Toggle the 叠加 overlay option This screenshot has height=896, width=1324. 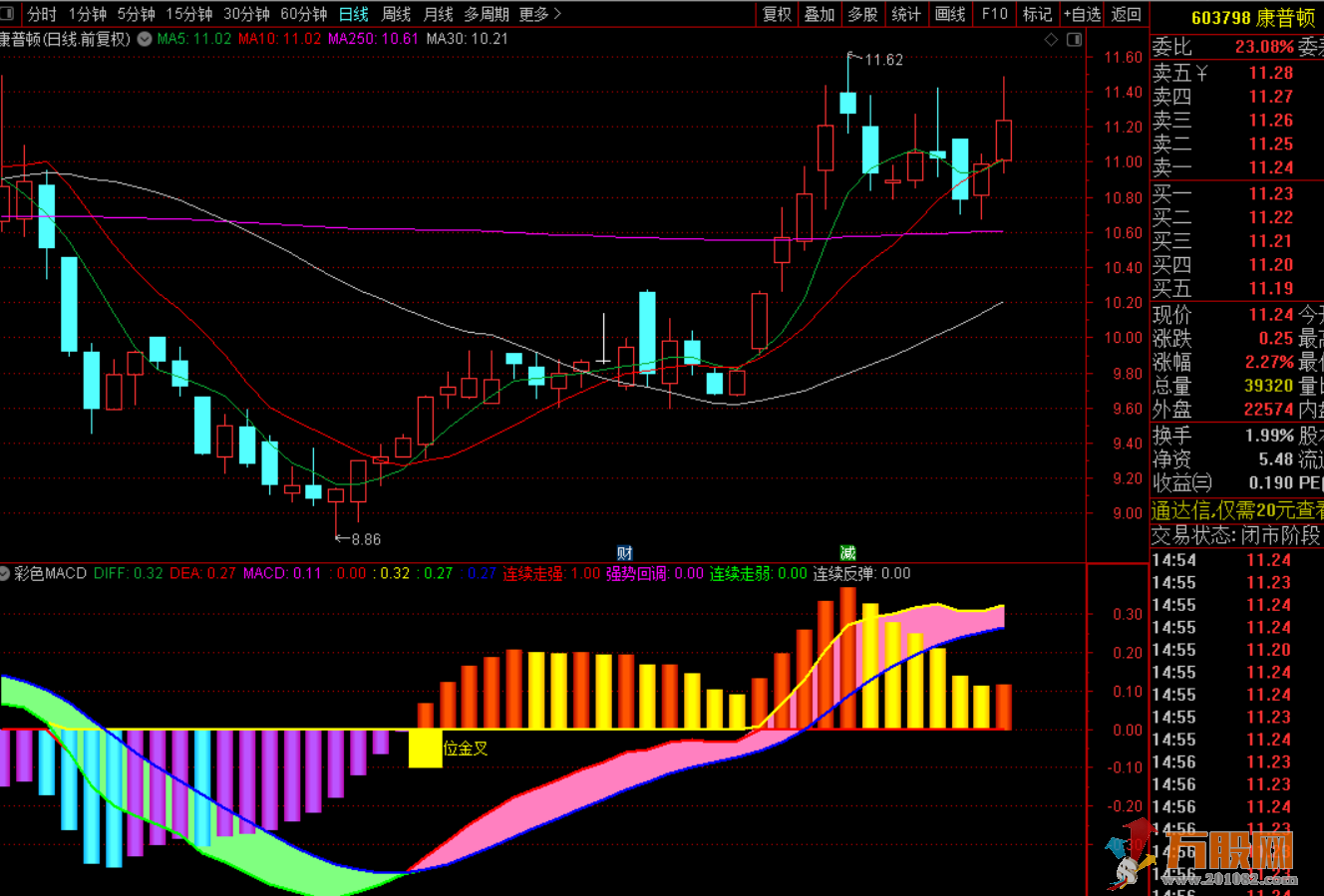[x=820, y=14]
